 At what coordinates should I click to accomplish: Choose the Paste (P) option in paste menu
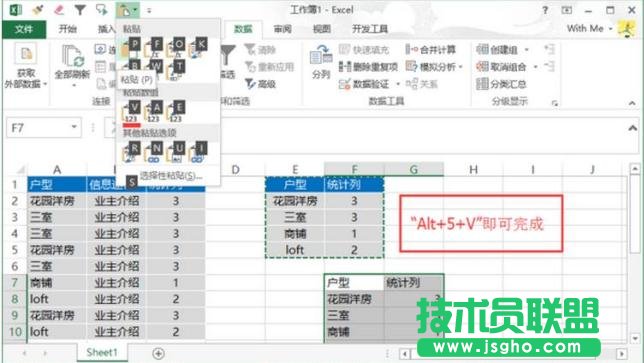pyautogui.click(x=130, y=47)
